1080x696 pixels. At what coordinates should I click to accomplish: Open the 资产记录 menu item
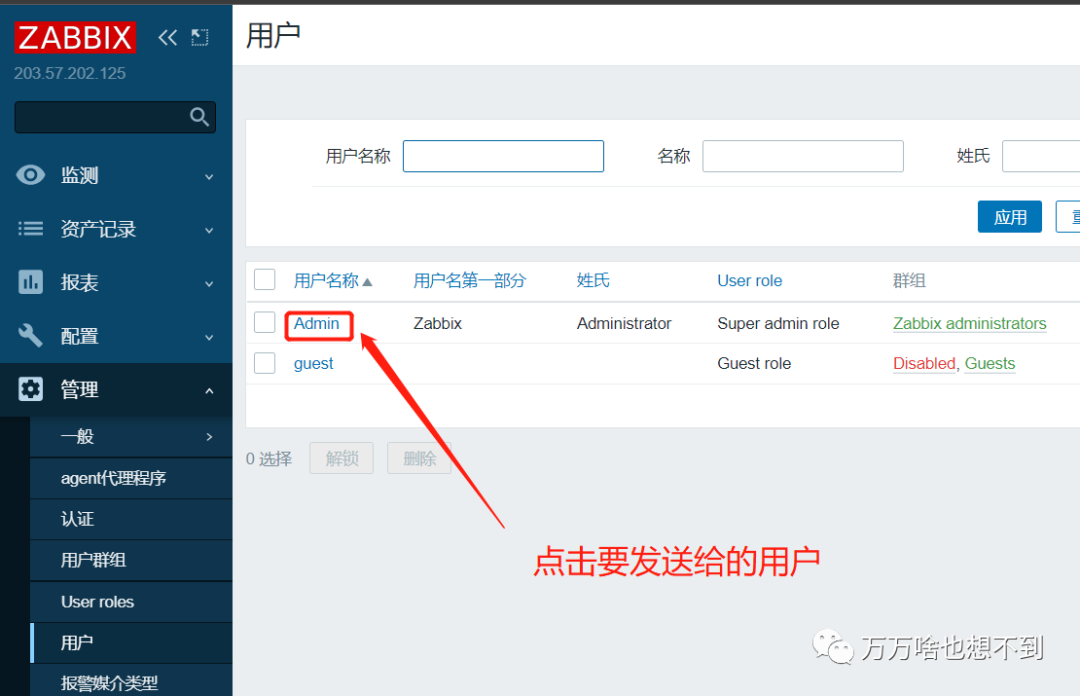(x=116, y=229)
